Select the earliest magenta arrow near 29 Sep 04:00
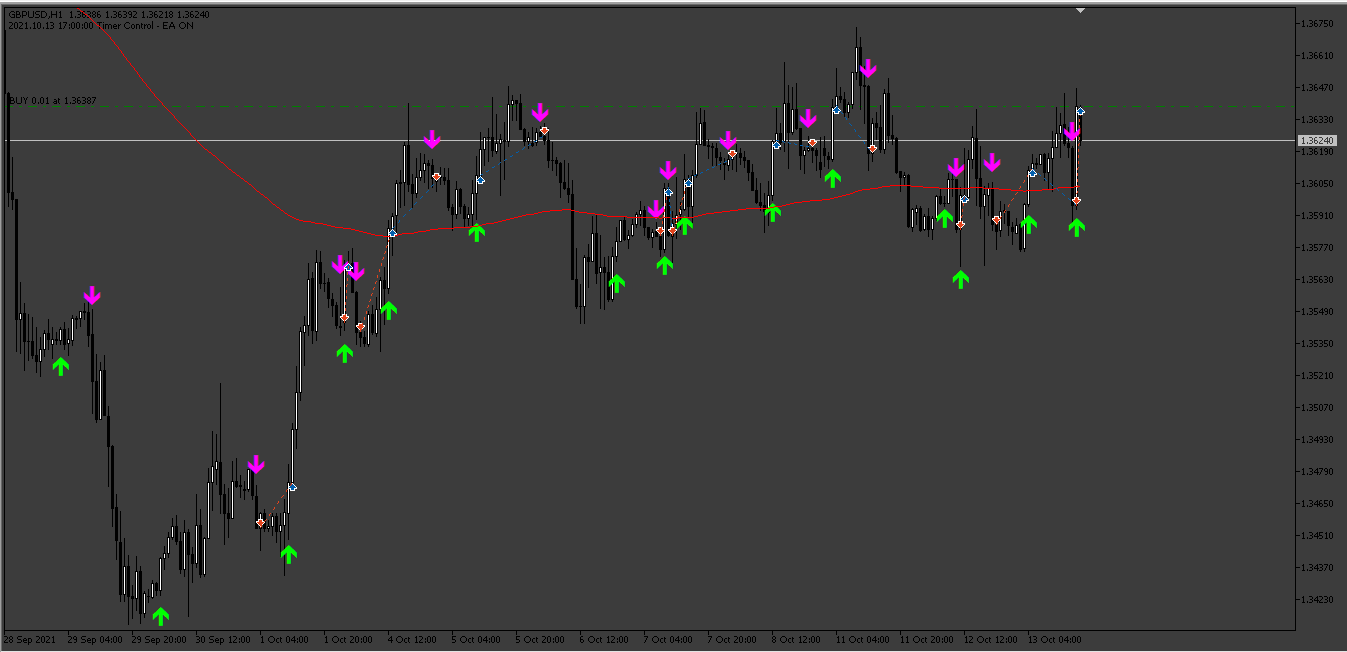 [x=92, y=295]
